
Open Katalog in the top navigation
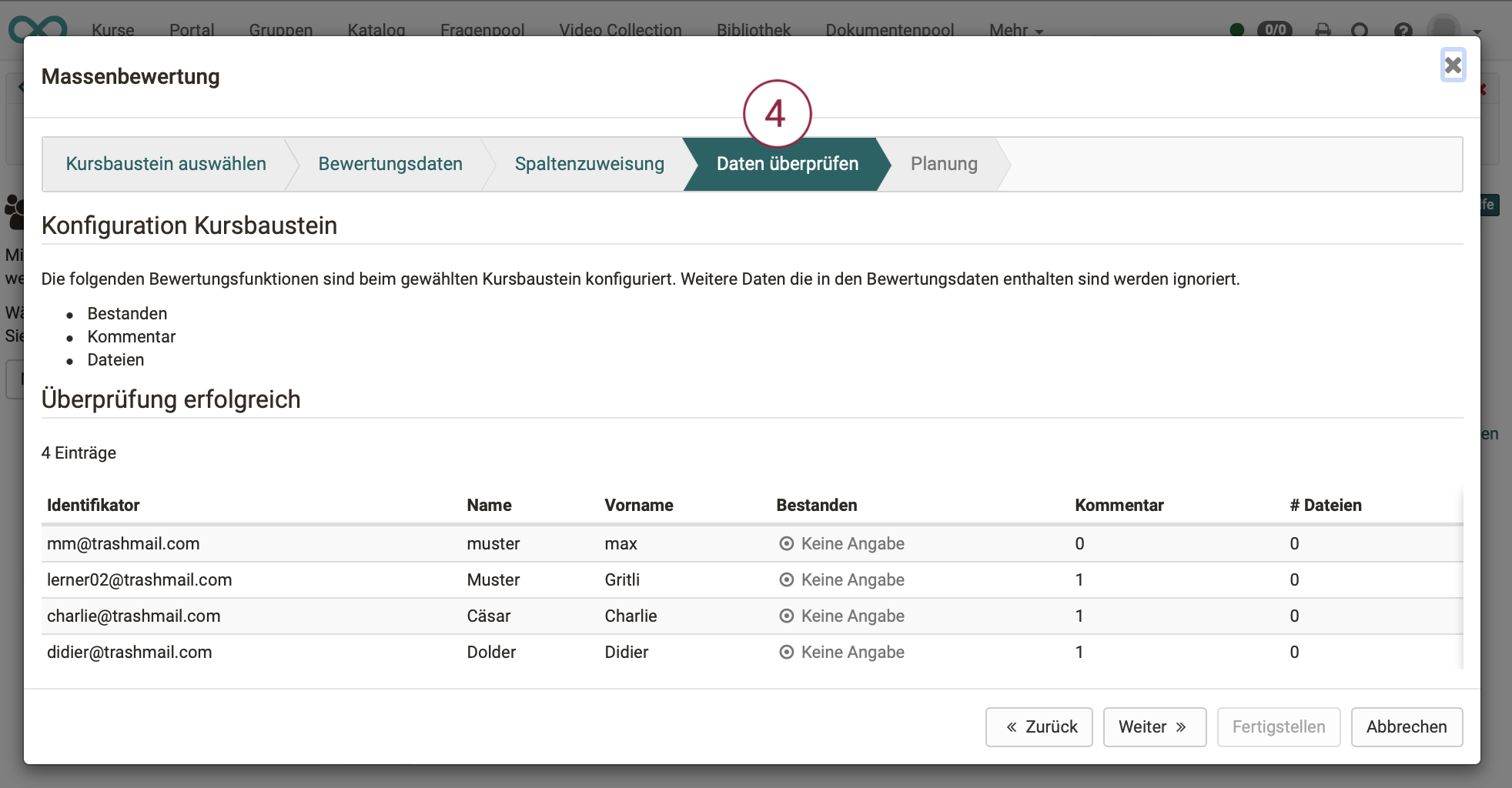point(376,30)
